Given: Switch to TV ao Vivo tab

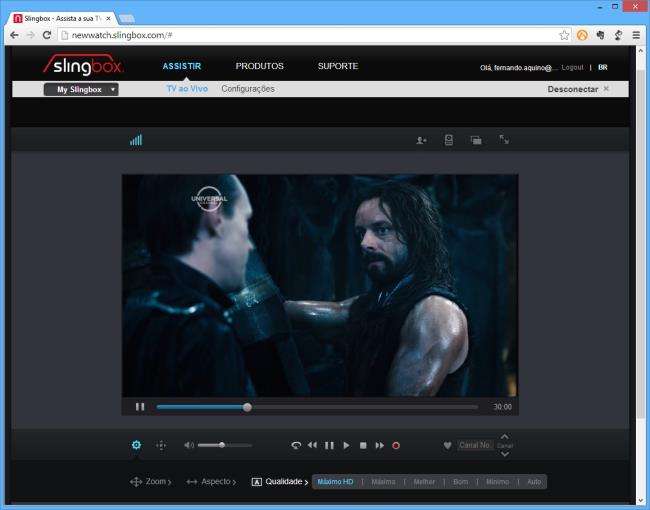Looking at the screenshot, I should click(187, 89).
